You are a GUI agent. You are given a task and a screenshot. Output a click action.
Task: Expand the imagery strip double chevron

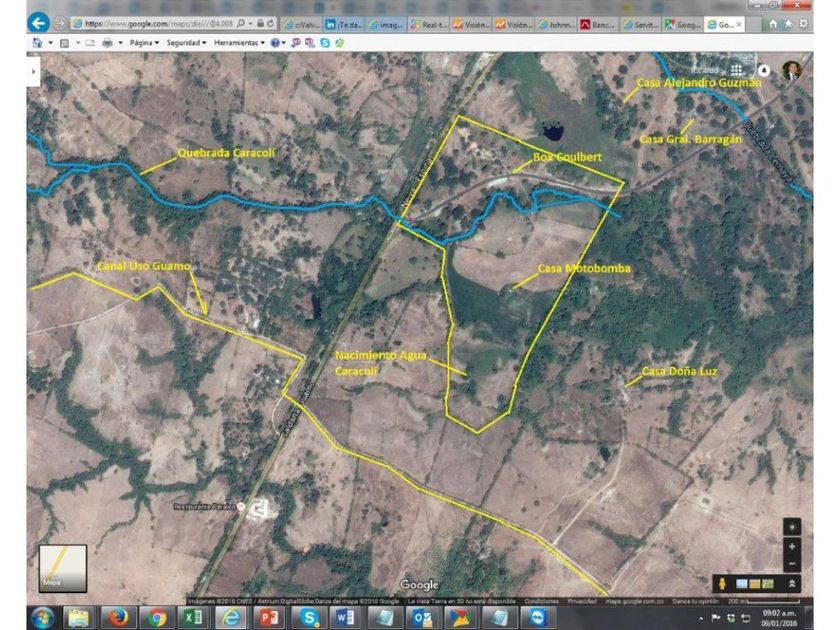pos(792,584)
